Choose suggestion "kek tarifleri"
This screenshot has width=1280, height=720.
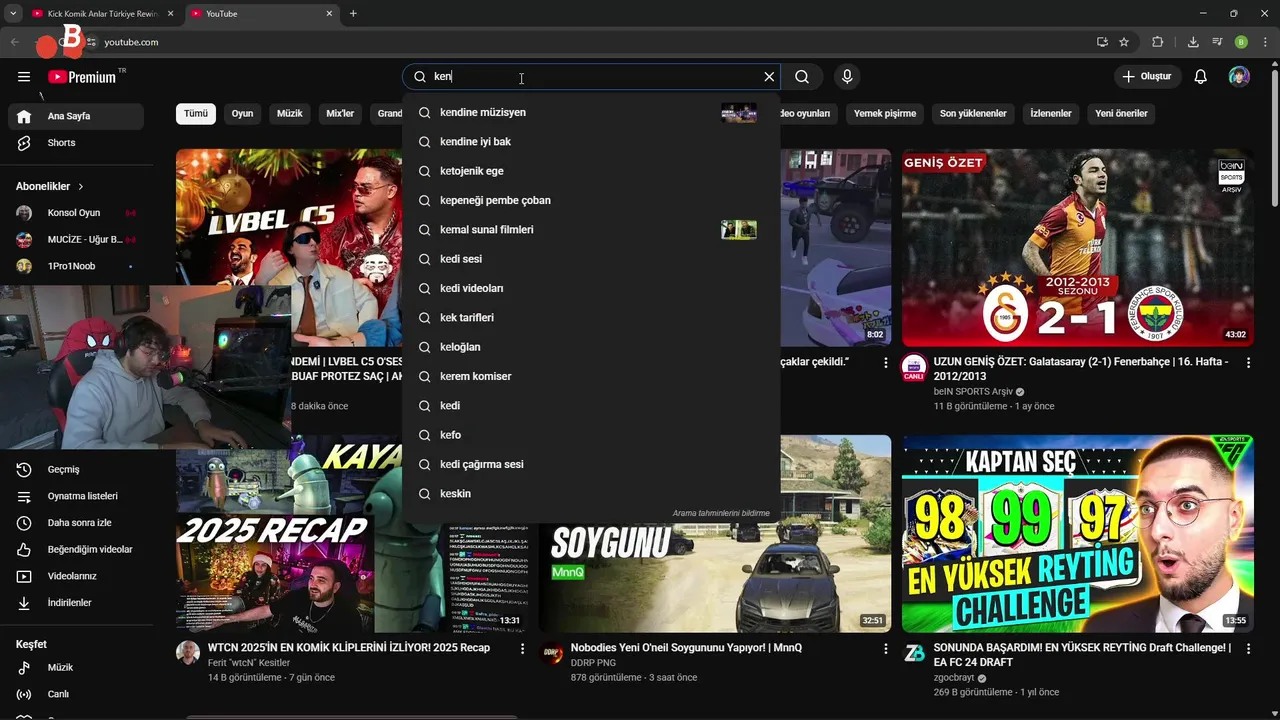(x=591, y=318)
